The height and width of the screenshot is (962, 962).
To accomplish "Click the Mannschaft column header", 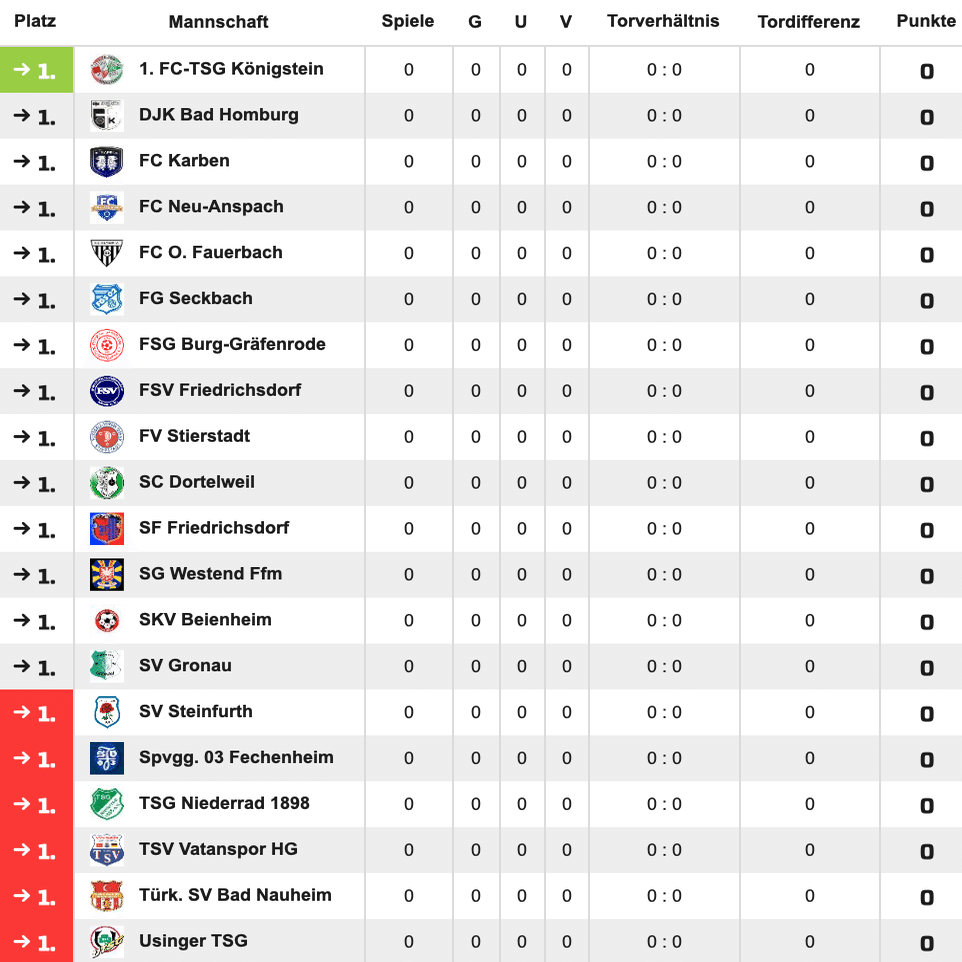I will tap(218, 22).
